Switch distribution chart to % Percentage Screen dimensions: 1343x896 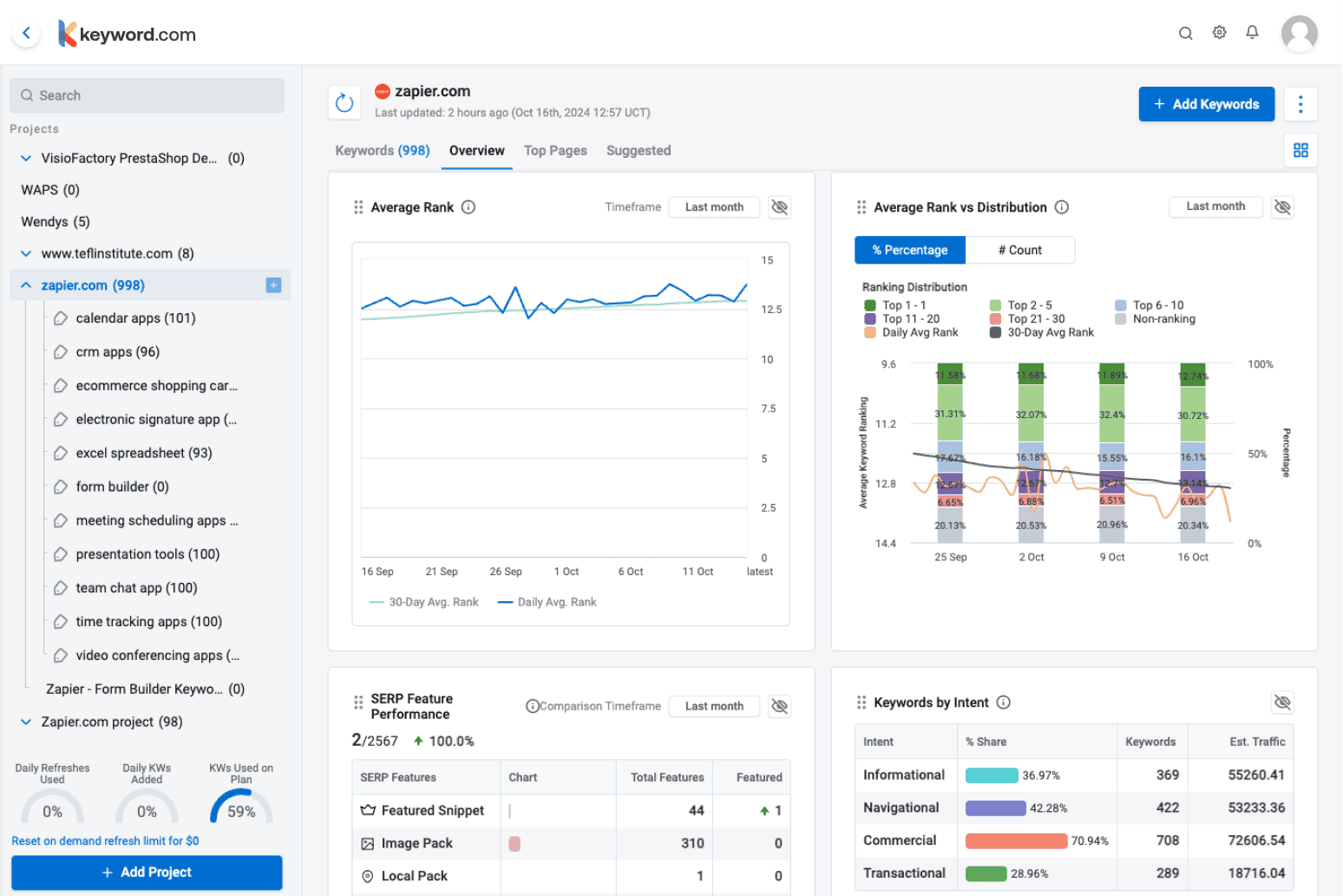[910, 250]
